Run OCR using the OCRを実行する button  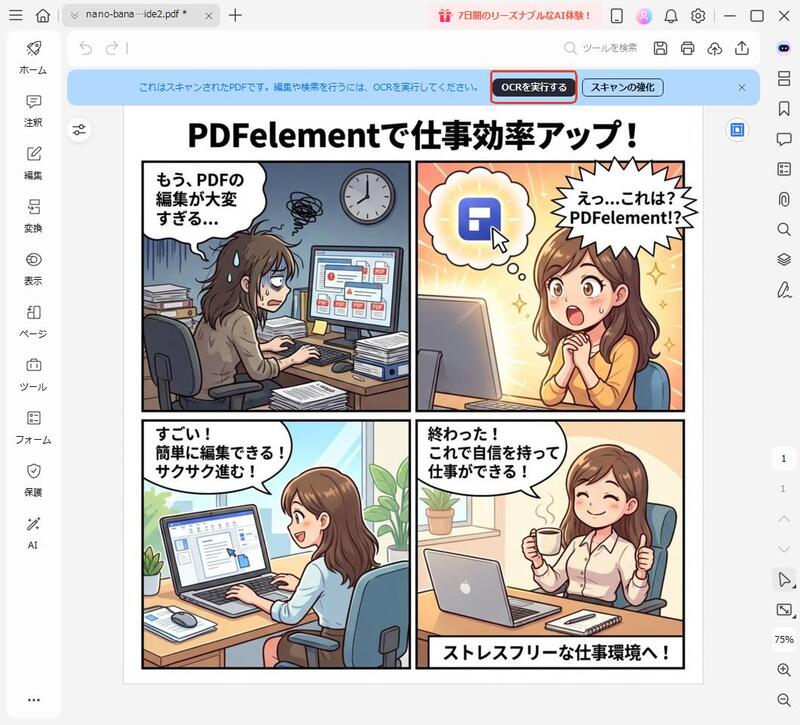(x=534, y=87)
